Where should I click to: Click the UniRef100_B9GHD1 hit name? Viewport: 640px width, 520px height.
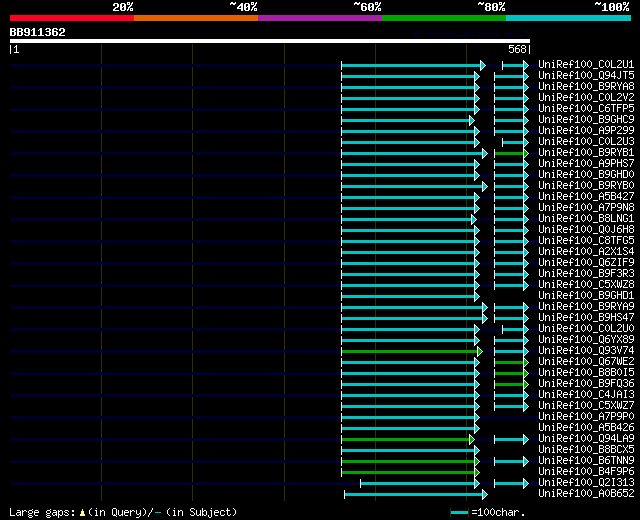point(586,296)
